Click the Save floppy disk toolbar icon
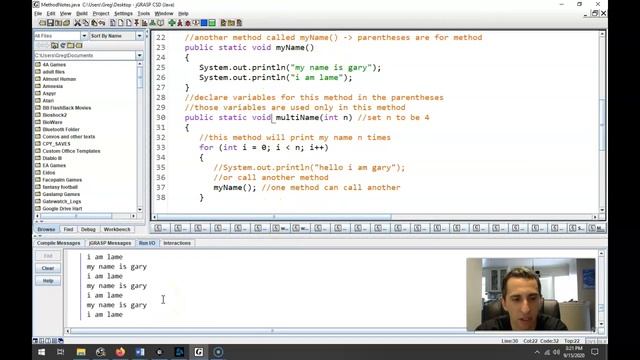This screenshot has height=360, width=640. [50, 23]
